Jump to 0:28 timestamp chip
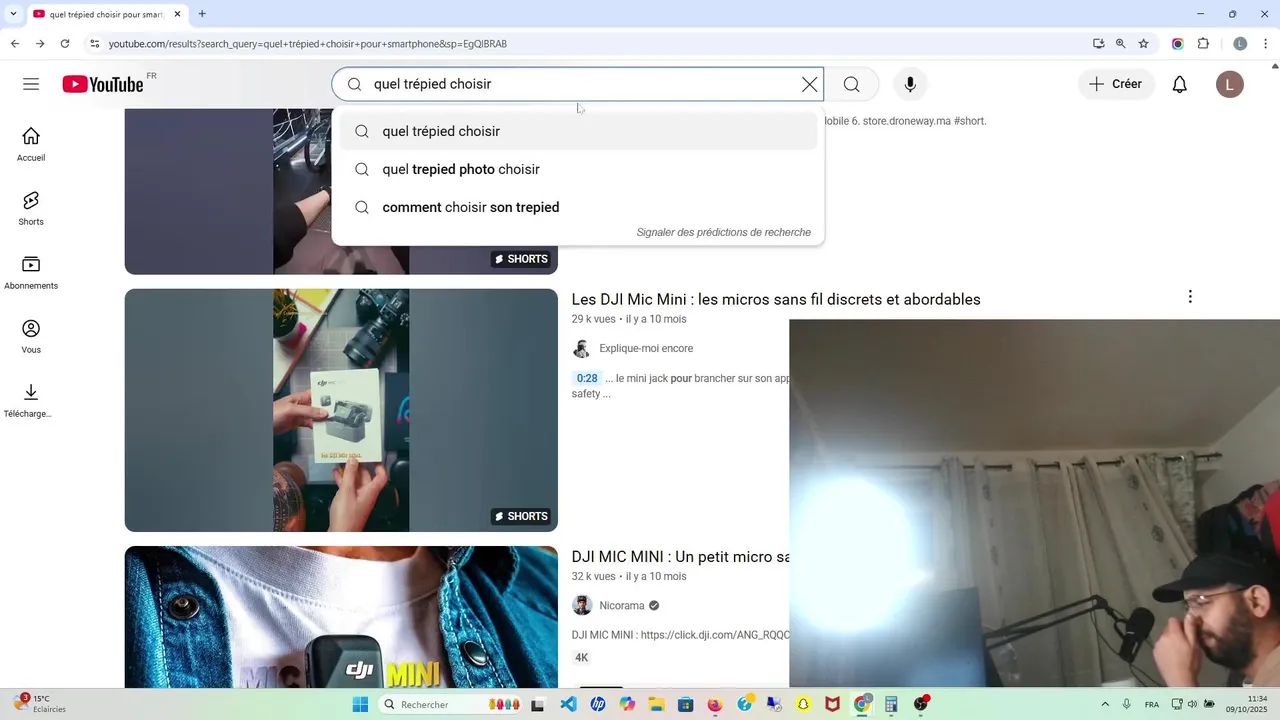The height and width of the screenshot is (720, 1280). pos(587,378)
